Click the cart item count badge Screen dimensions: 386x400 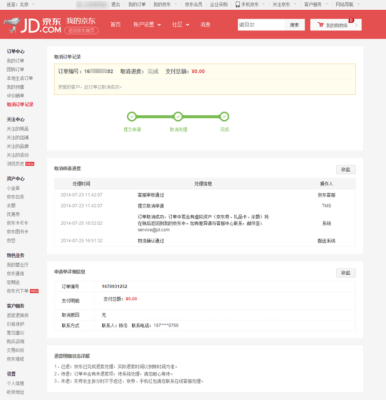tap(351, 20)
